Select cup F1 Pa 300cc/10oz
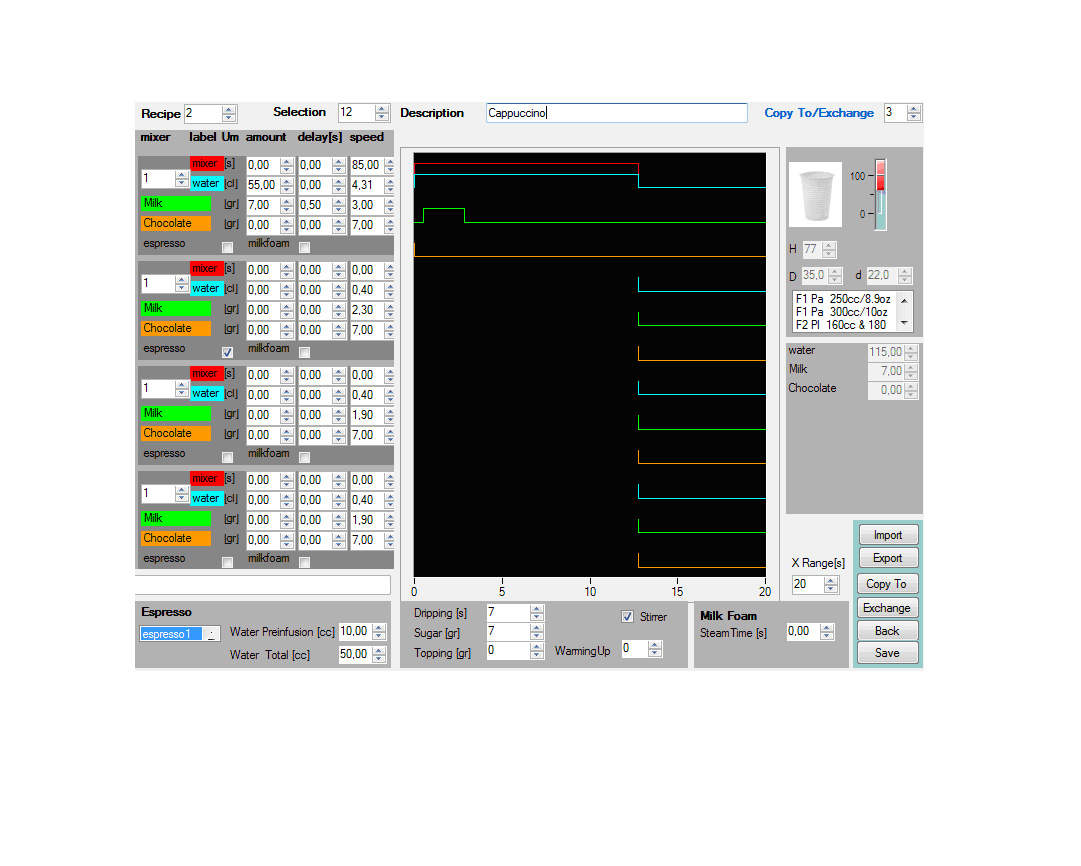Screen dimensions: 1081x866 pyautogui.click(x=843, y=312)
